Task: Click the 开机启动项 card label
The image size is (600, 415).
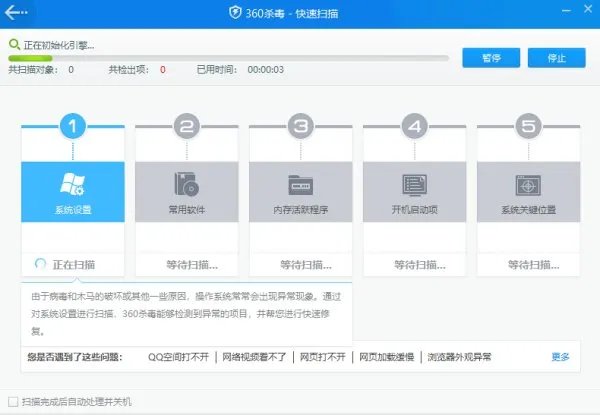Action: click(x=414, y=210)
